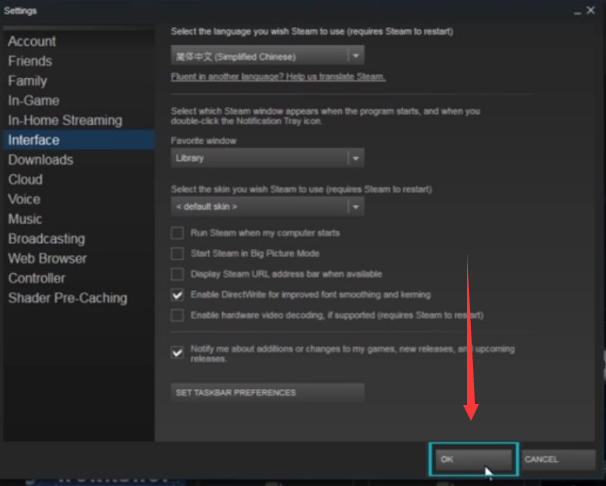Click the arrow on Library combo box
This screenshot has width=606, height=486.
[x=356, y=158]
